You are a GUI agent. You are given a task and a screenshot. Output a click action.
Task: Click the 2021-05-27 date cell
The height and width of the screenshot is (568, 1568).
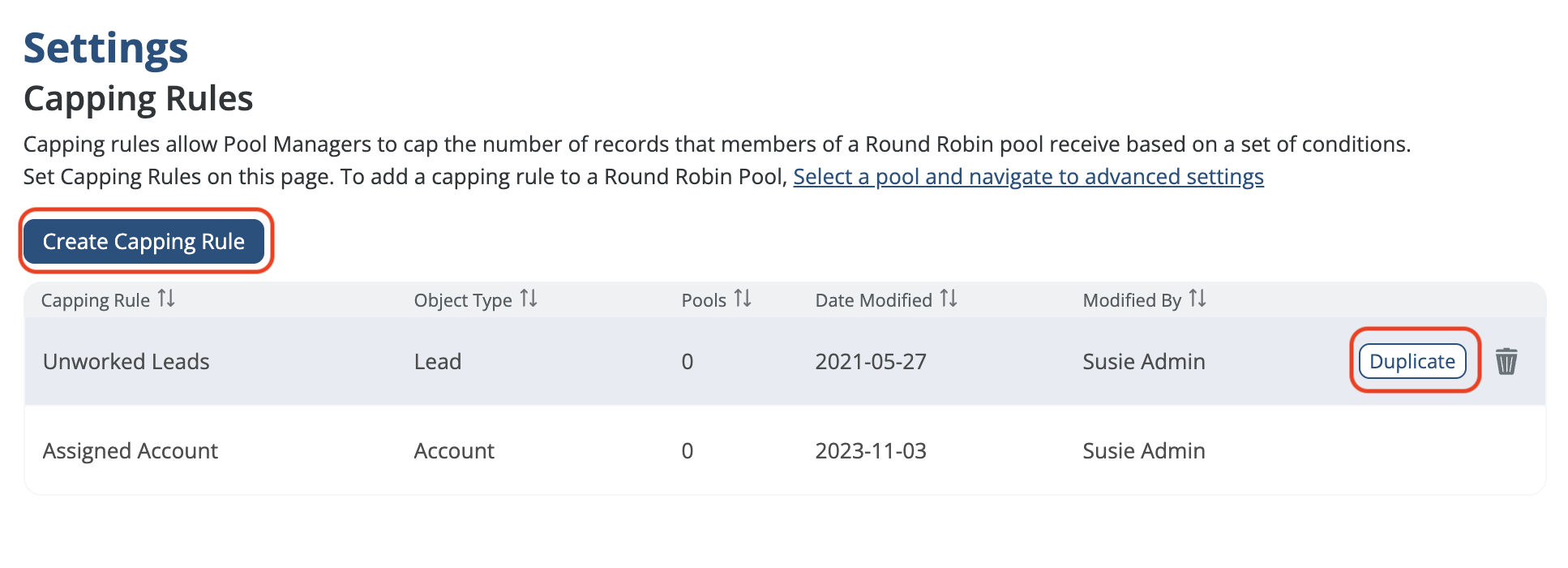(x=871, y=362)
